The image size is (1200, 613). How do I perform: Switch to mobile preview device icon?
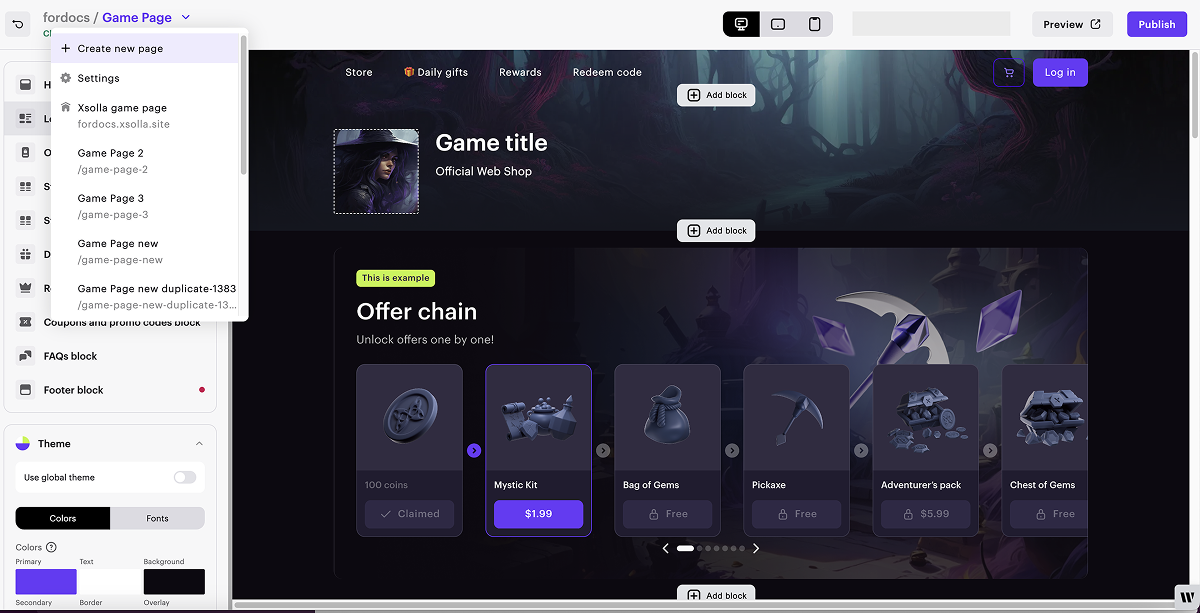click(x=815, y=24)
